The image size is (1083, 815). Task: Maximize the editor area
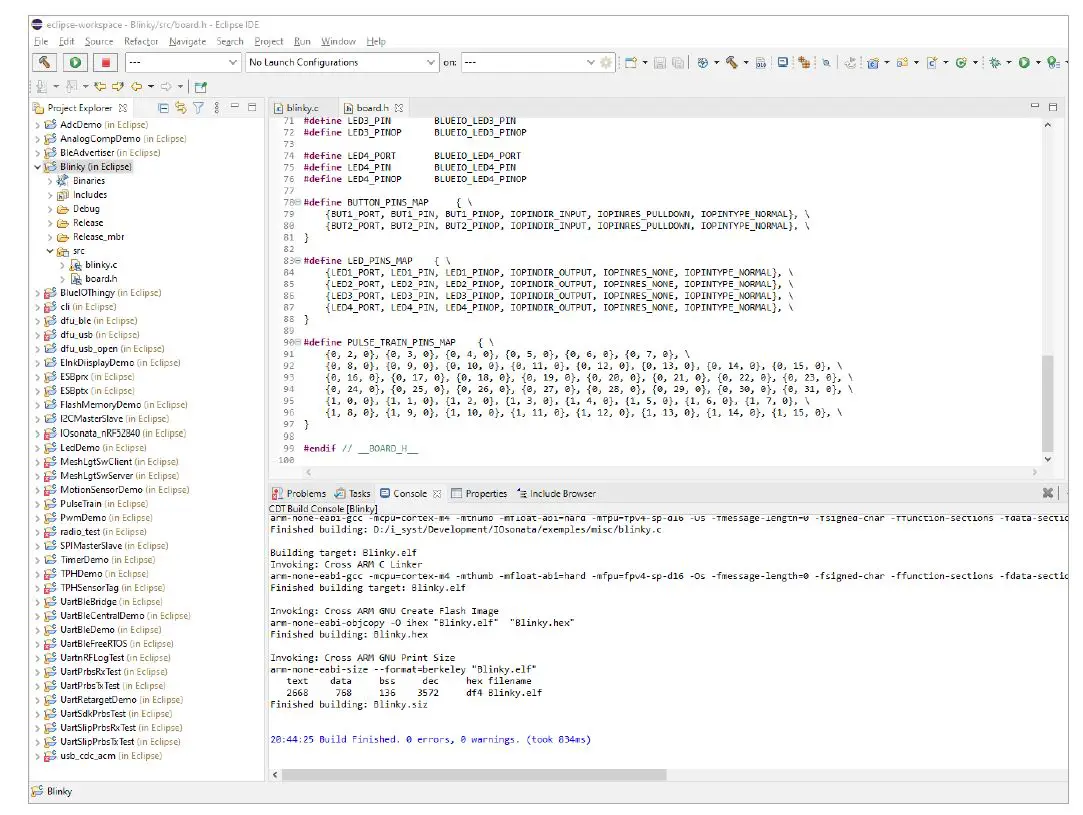tap(1052, 104)
